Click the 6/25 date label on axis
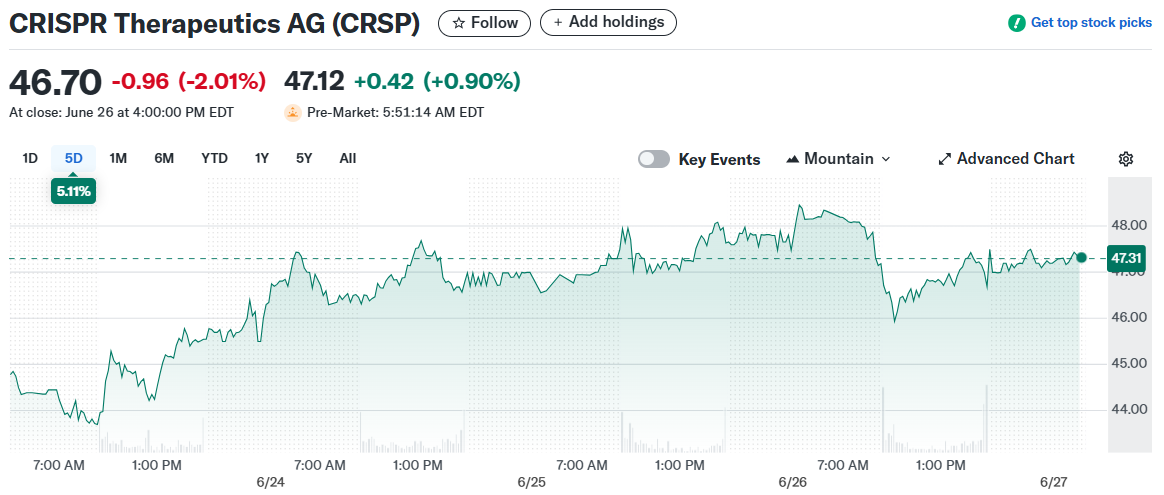 (x=532, y=482)
